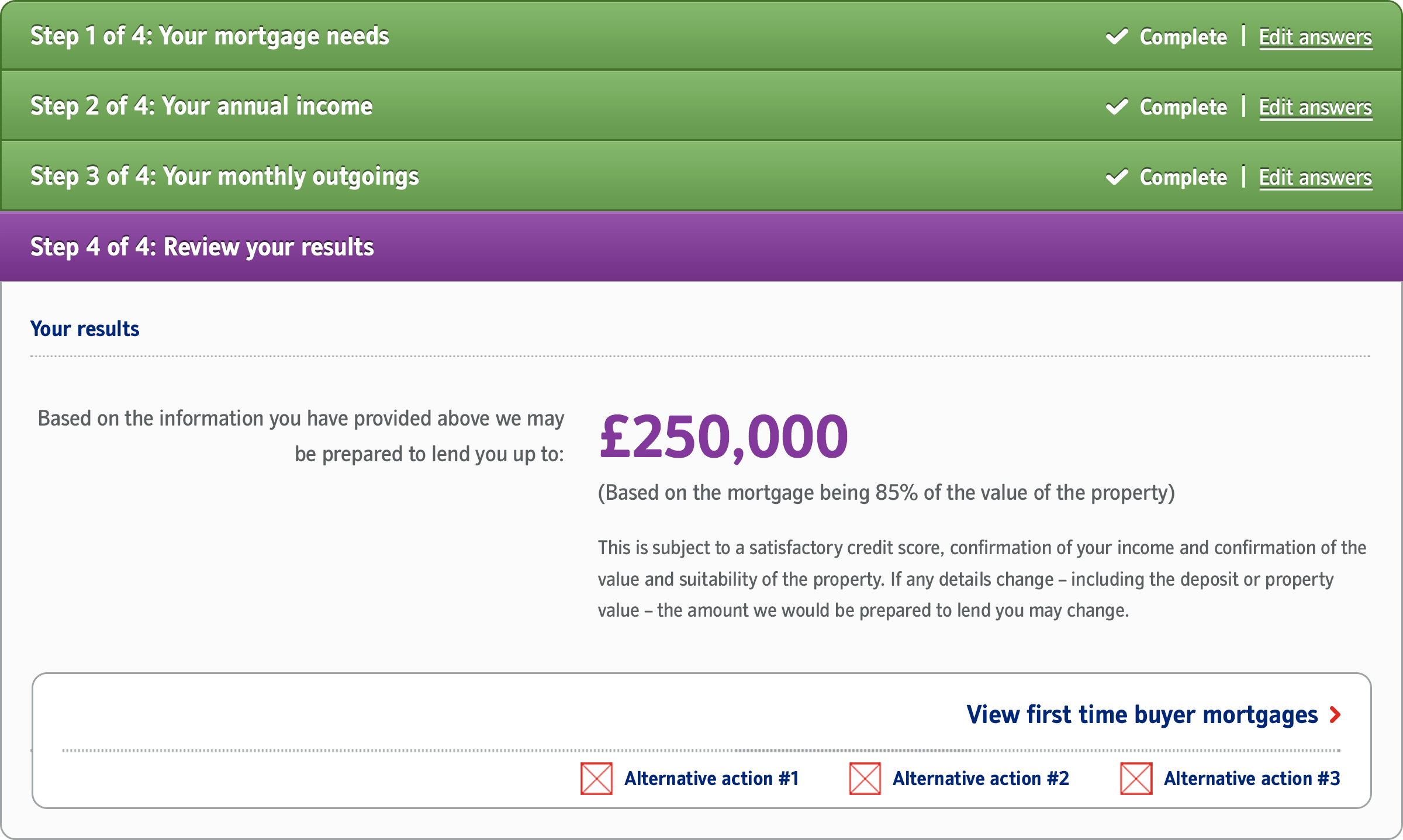Choose Alternative action #1 link
The height and width of the screenshot is (840, 1403).
point(711,779)
